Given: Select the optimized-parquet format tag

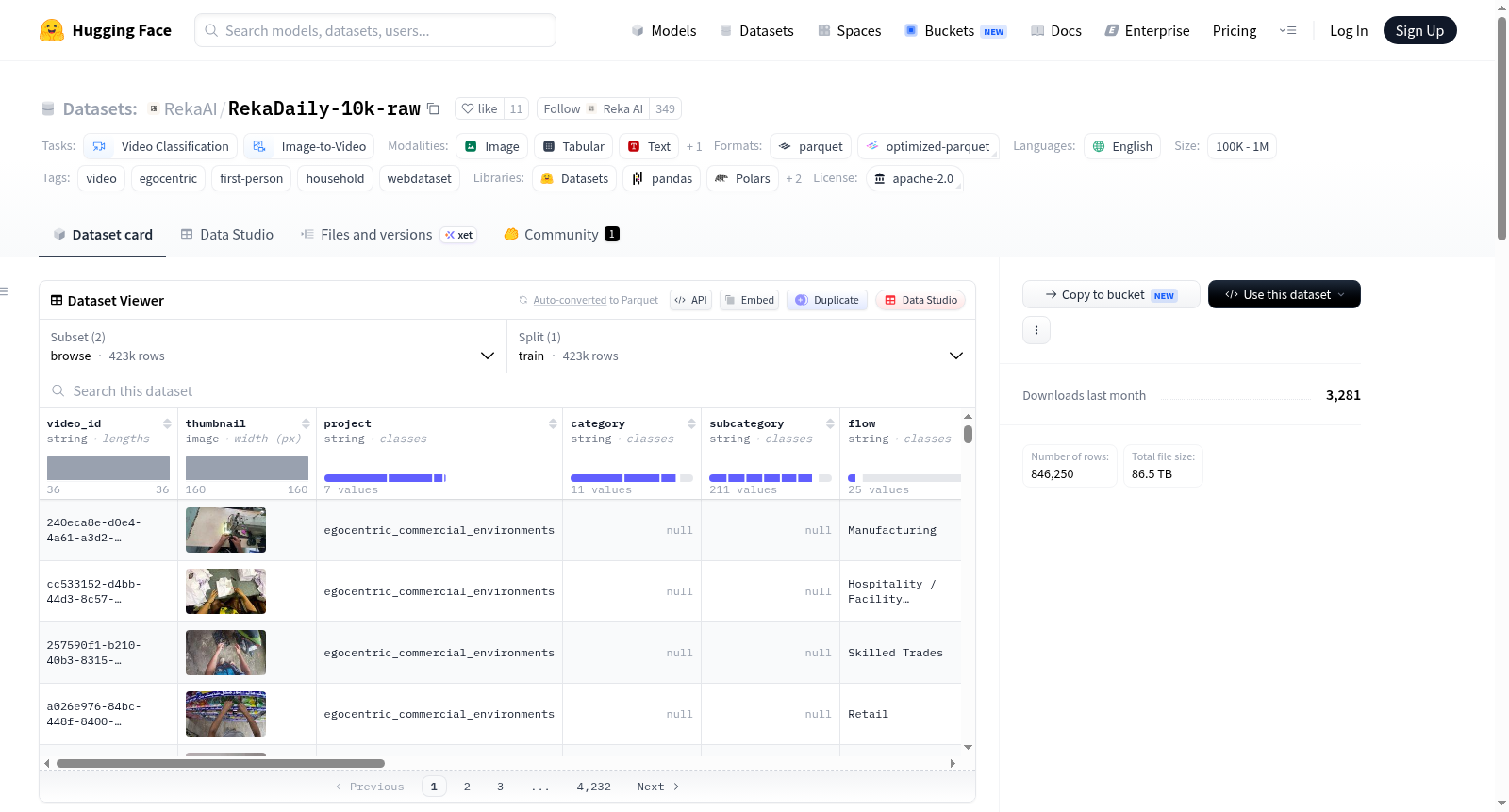Looking at the screenshot, I should [x=928, y=146].
